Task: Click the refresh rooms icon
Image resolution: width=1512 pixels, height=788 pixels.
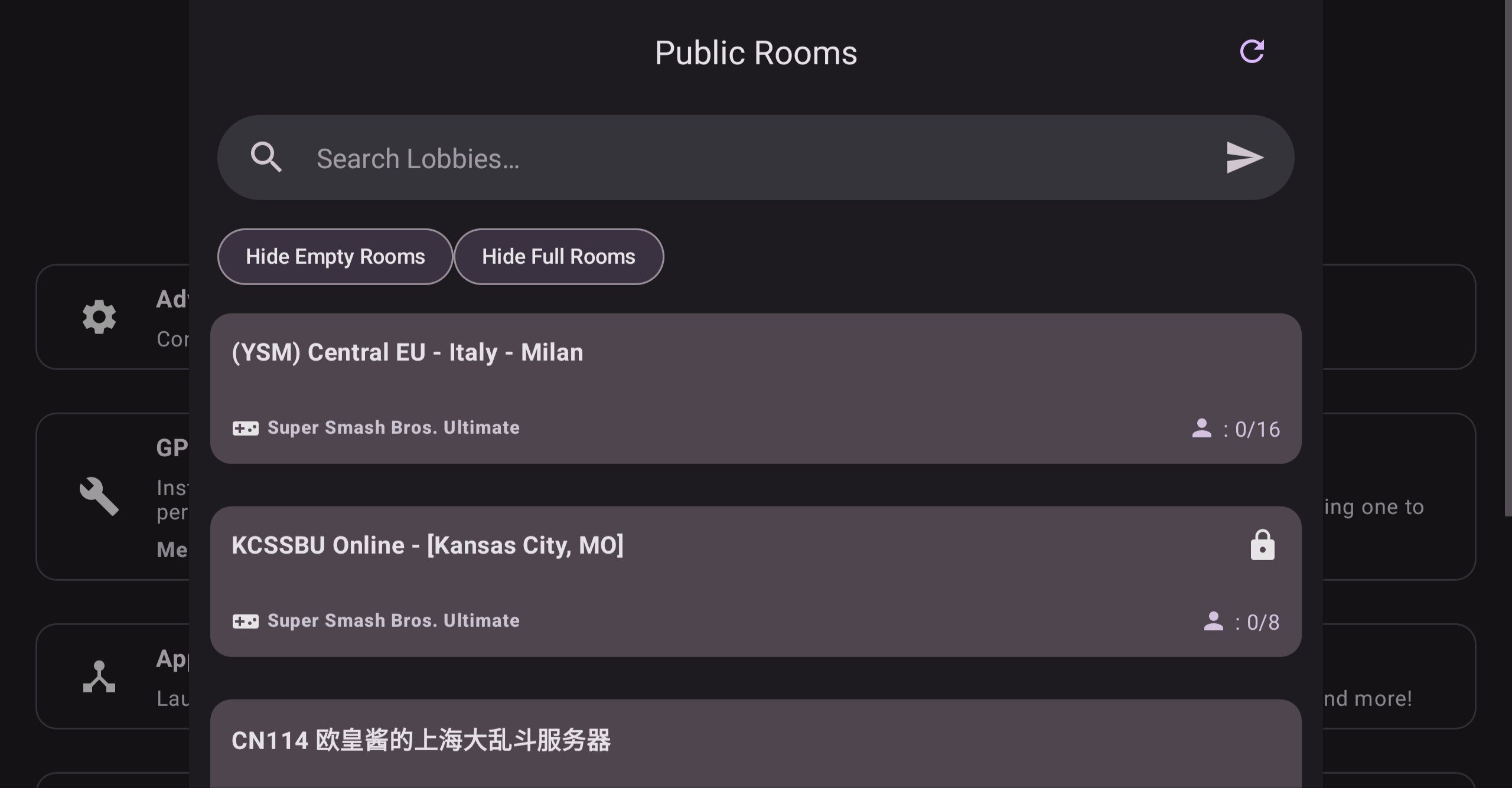Action: (x=1252, y=51)
